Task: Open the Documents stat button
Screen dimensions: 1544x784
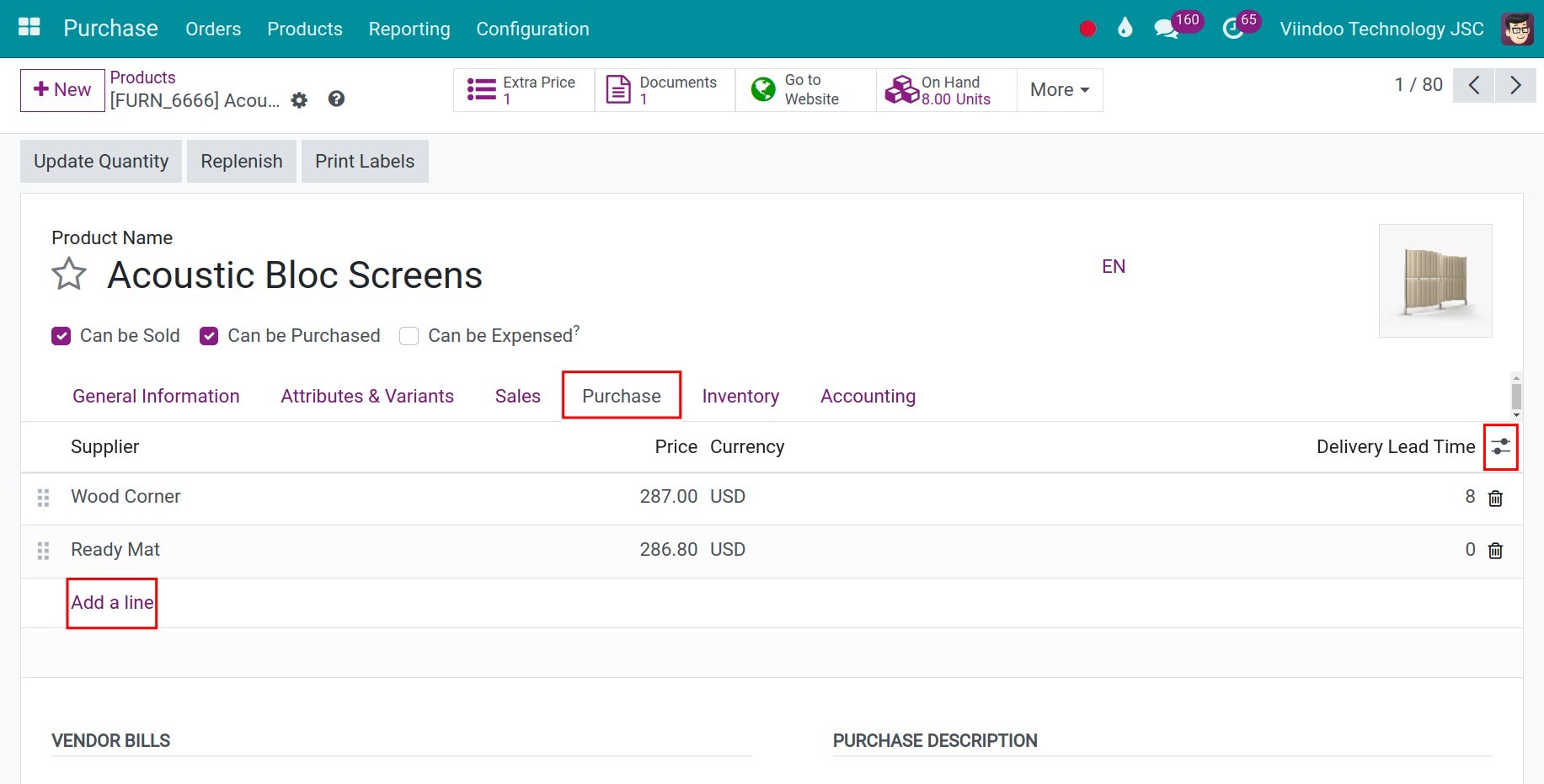Action: (665, 90)
